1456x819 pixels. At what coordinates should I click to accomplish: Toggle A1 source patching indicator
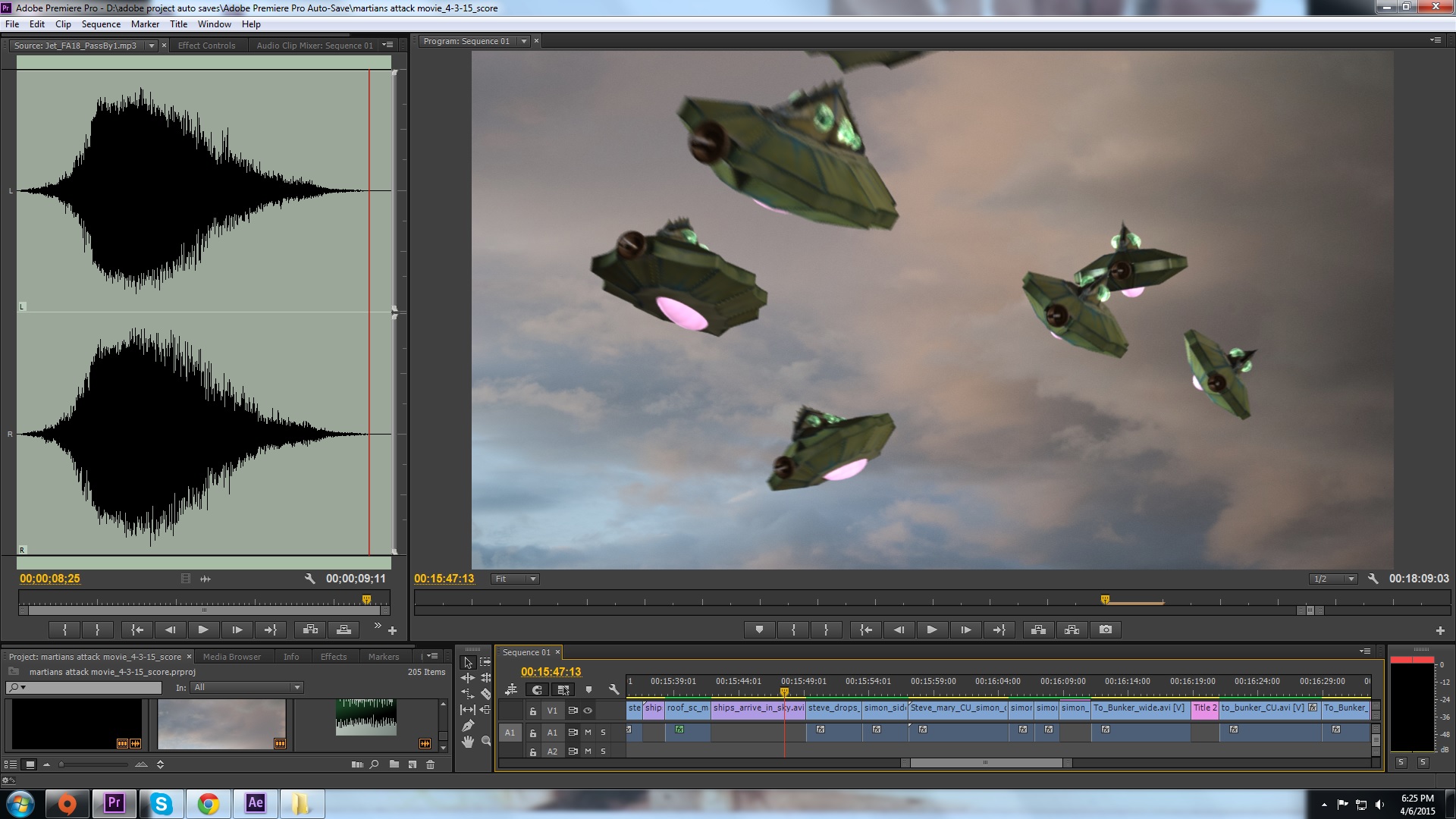click(x=510, y=733)
